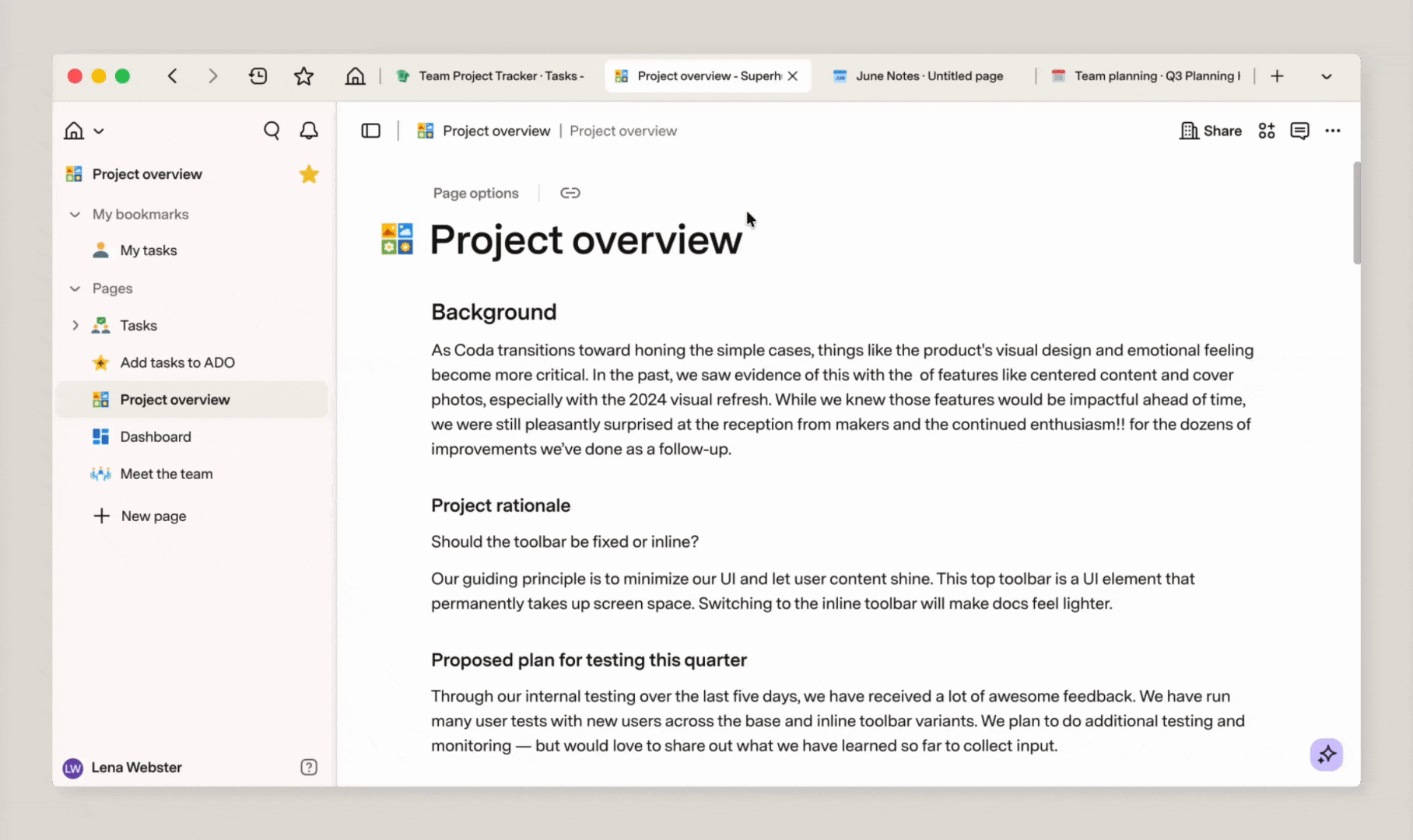Click the vertical page scrollbar
Image resolution: width=1413 pixels, height=840 pixels.
(x=1357, y=213)
